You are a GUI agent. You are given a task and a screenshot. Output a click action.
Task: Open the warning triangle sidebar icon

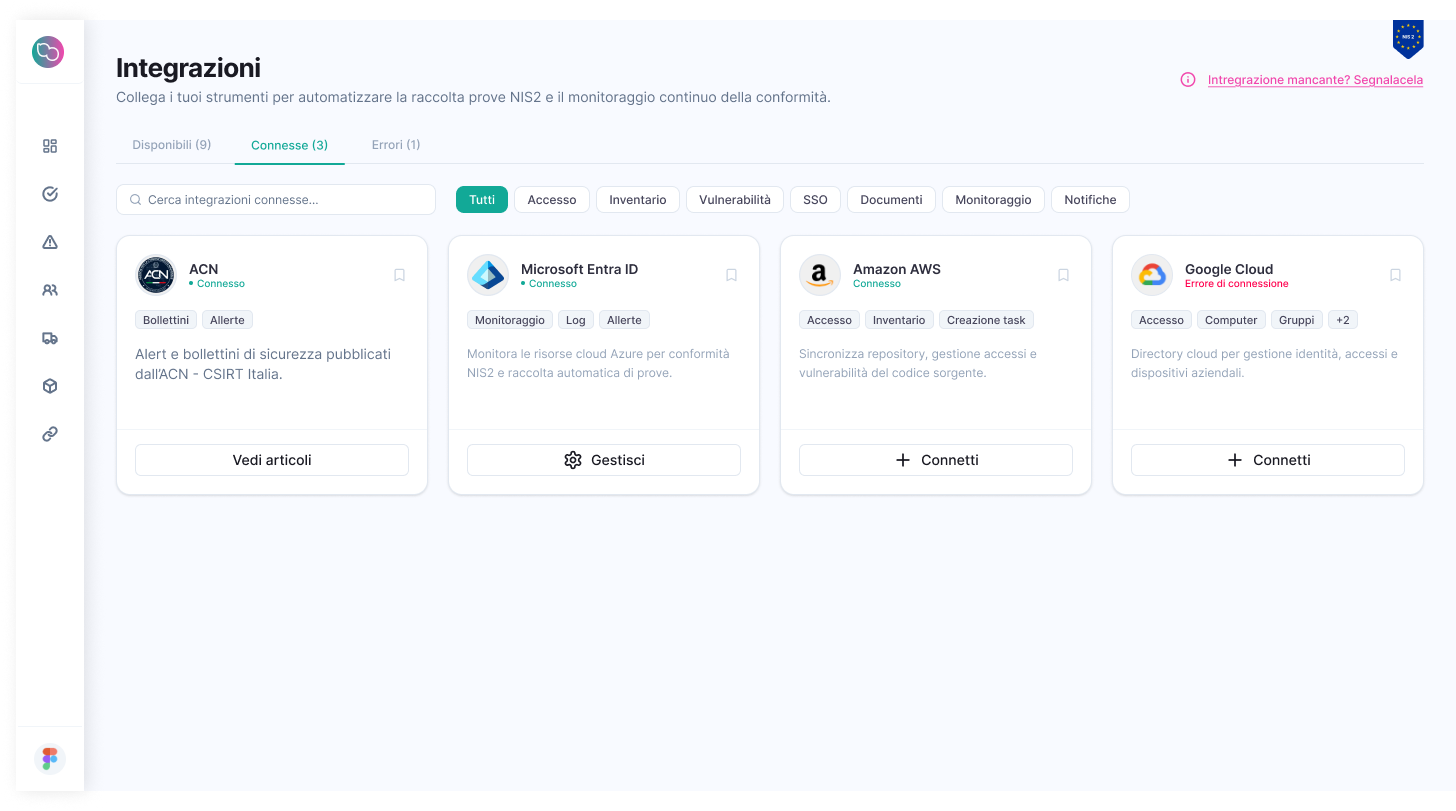(x=50, y=242)
